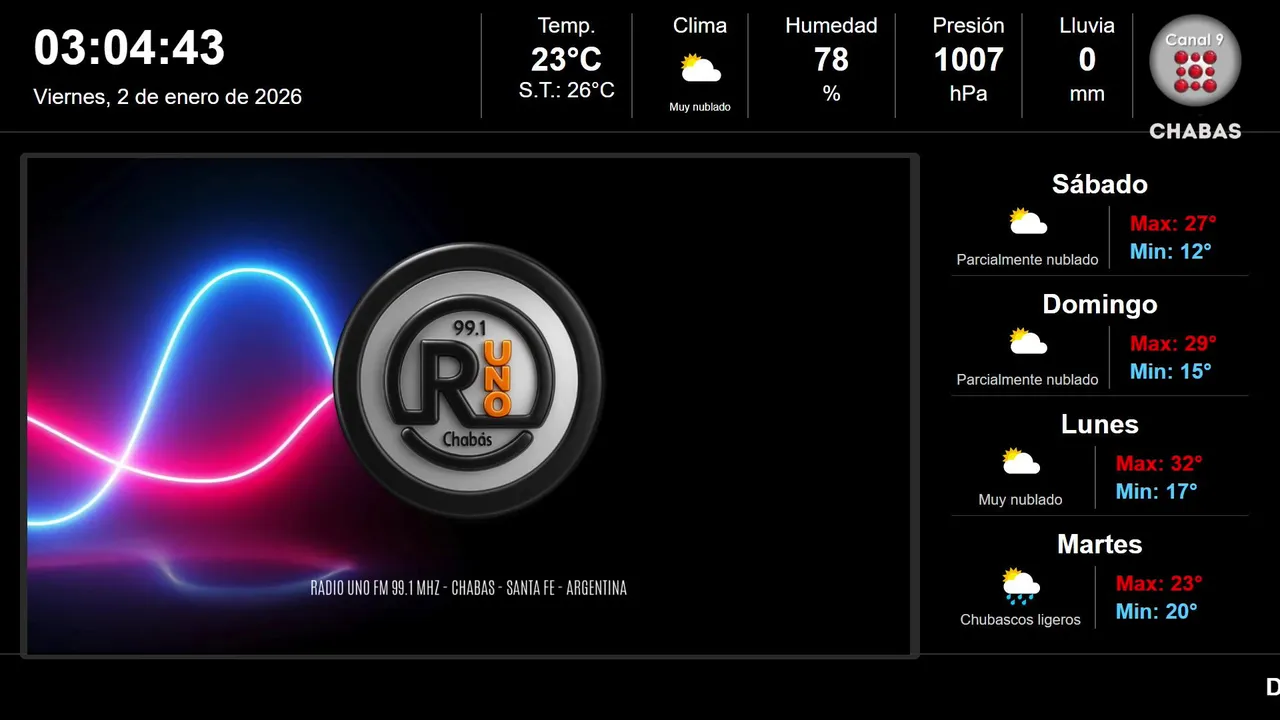Click Martes' Min: 20° value
The width and height of the screenshot is (1280, 720).
1156,611
